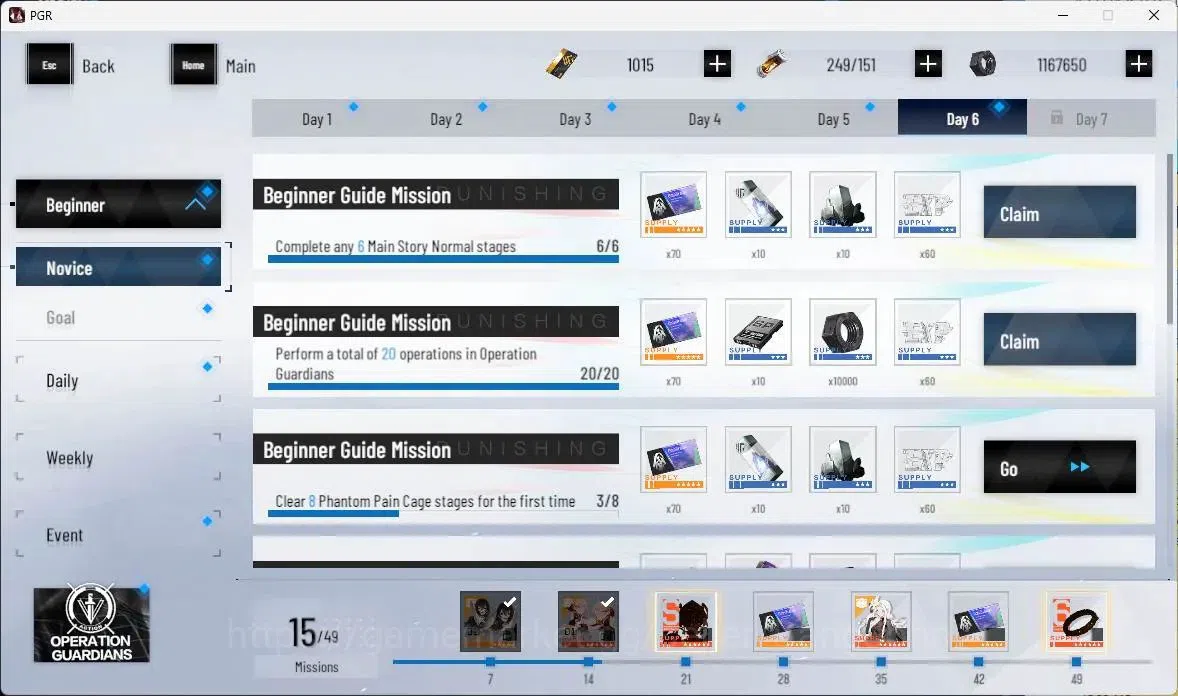Add cogs with the plus beside 1167650
1178x696 pixels.
coord(1139,64)
